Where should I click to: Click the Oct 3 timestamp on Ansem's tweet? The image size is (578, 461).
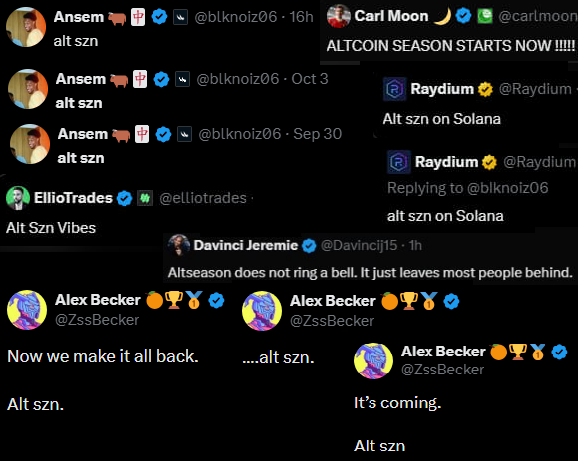(x=310, y=79)
